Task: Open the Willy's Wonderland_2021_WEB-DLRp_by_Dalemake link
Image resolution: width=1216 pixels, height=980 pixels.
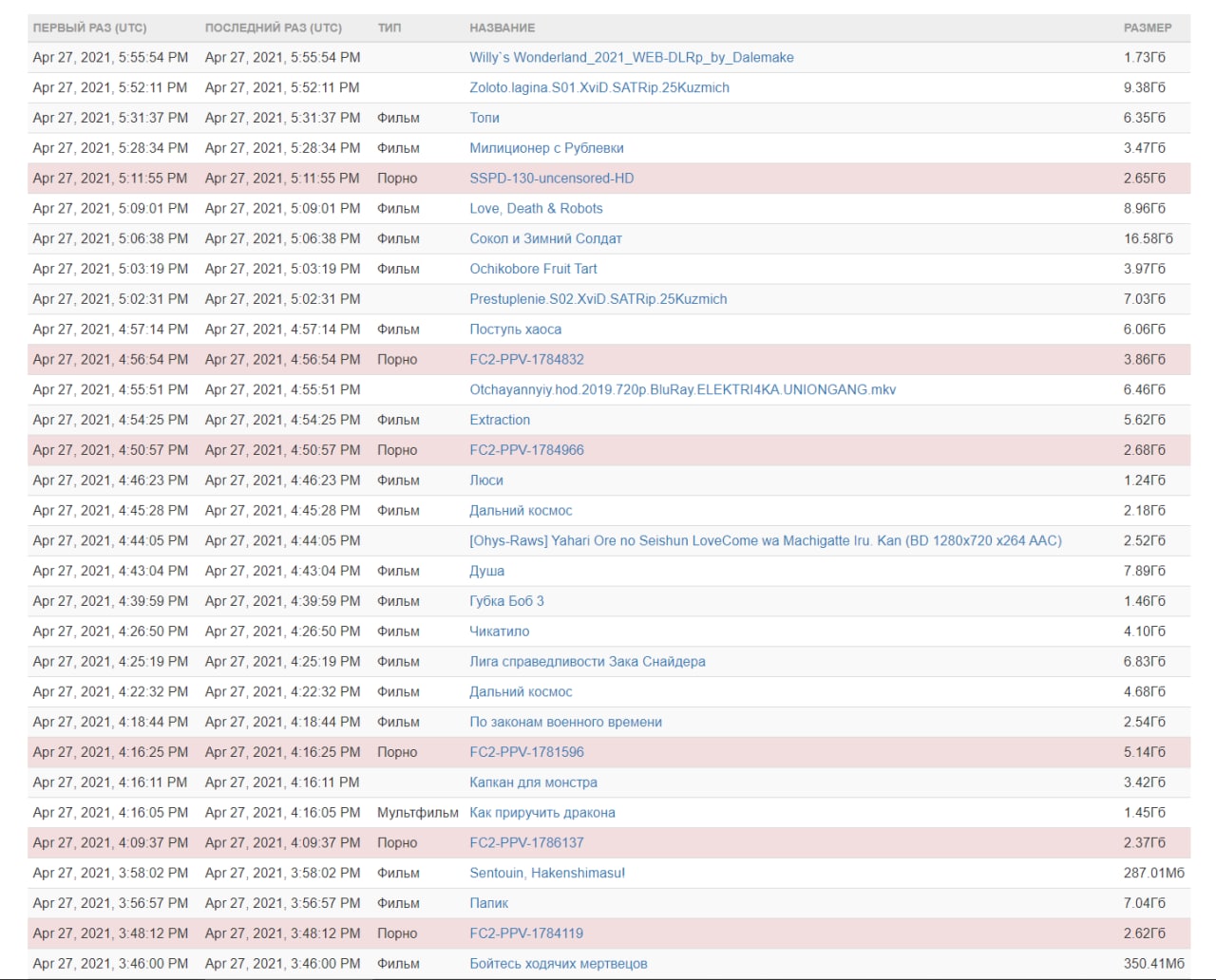Action: [x=631, y=57]
